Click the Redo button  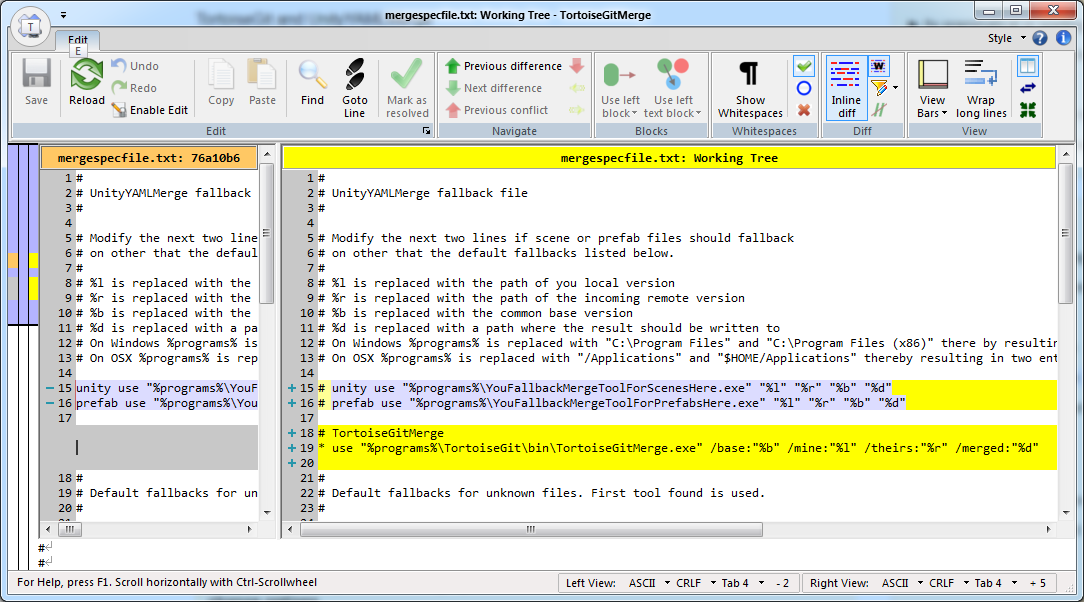click(x=135, y=88)
